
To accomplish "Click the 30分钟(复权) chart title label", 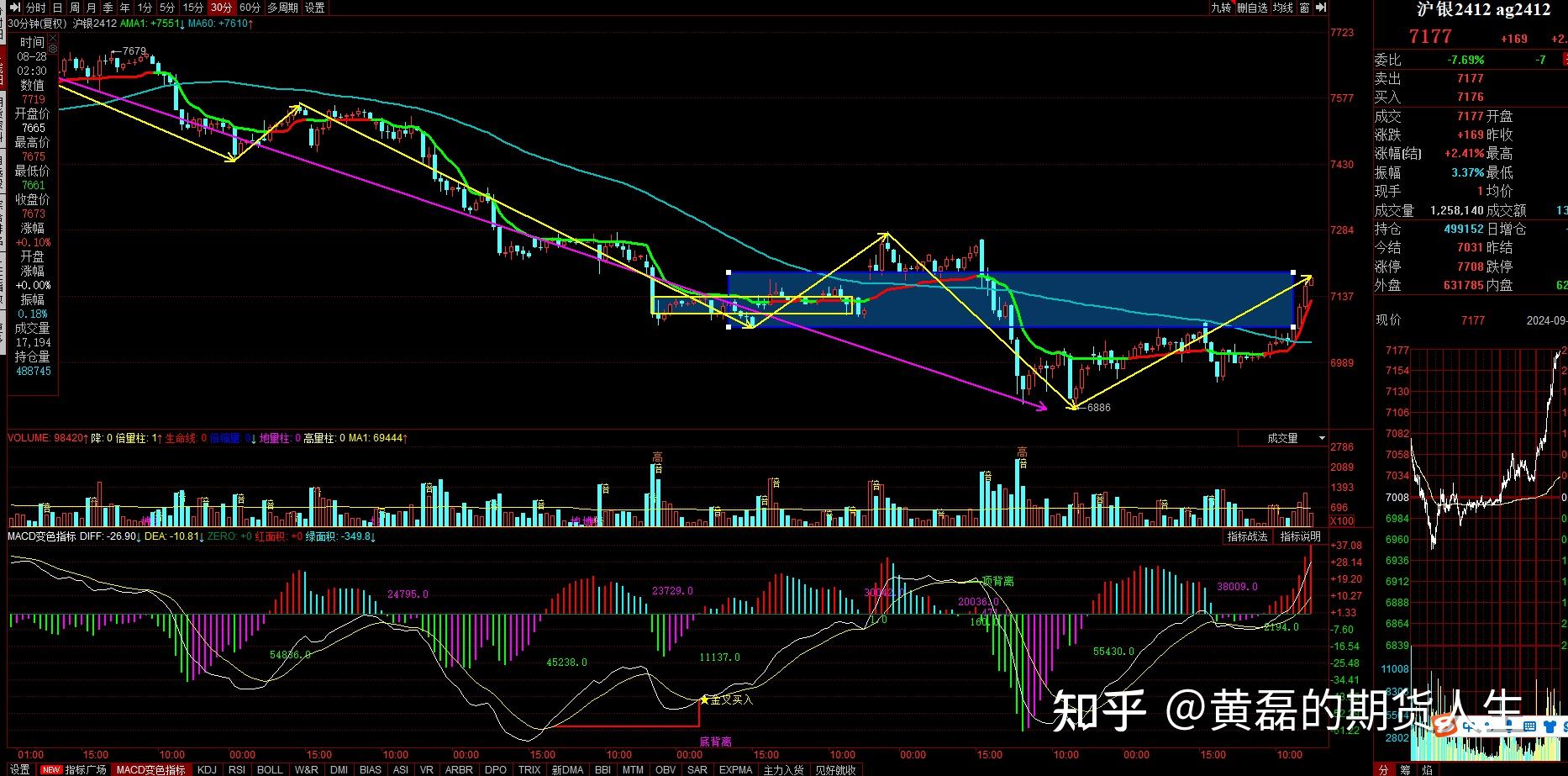I will pos(37,24).
